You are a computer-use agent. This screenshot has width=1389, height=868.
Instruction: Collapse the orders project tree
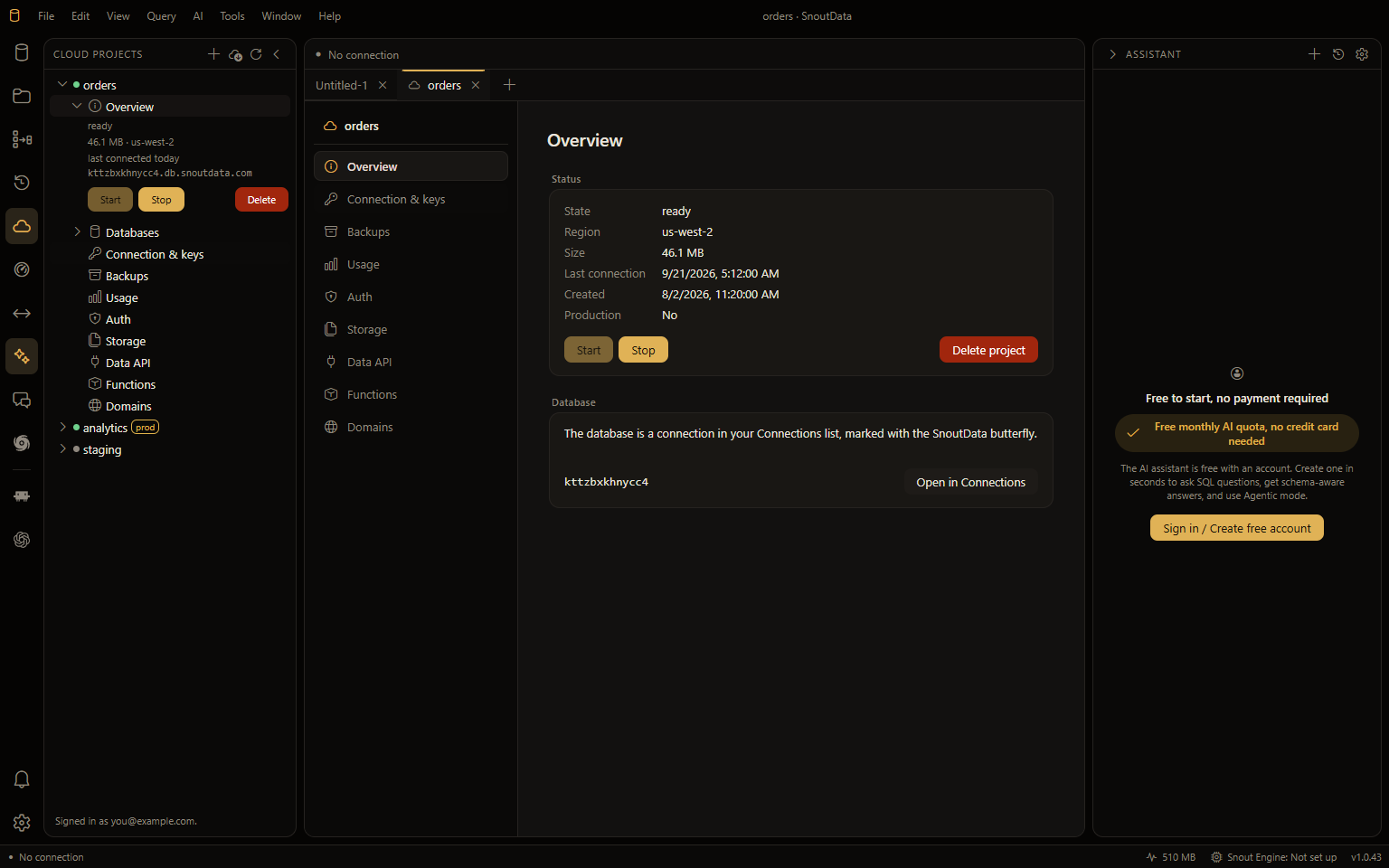tap(62, 84)
